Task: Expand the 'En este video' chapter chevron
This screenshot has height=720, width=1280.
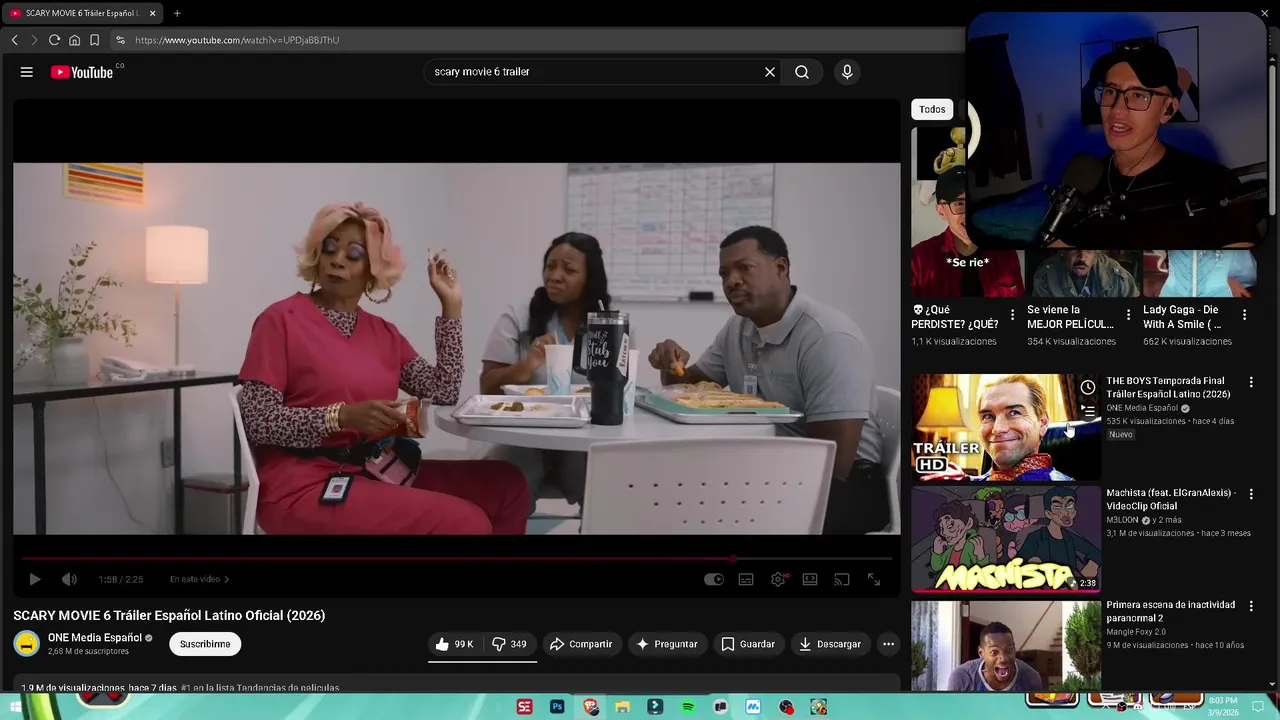Action: click(x=226, y=579)
